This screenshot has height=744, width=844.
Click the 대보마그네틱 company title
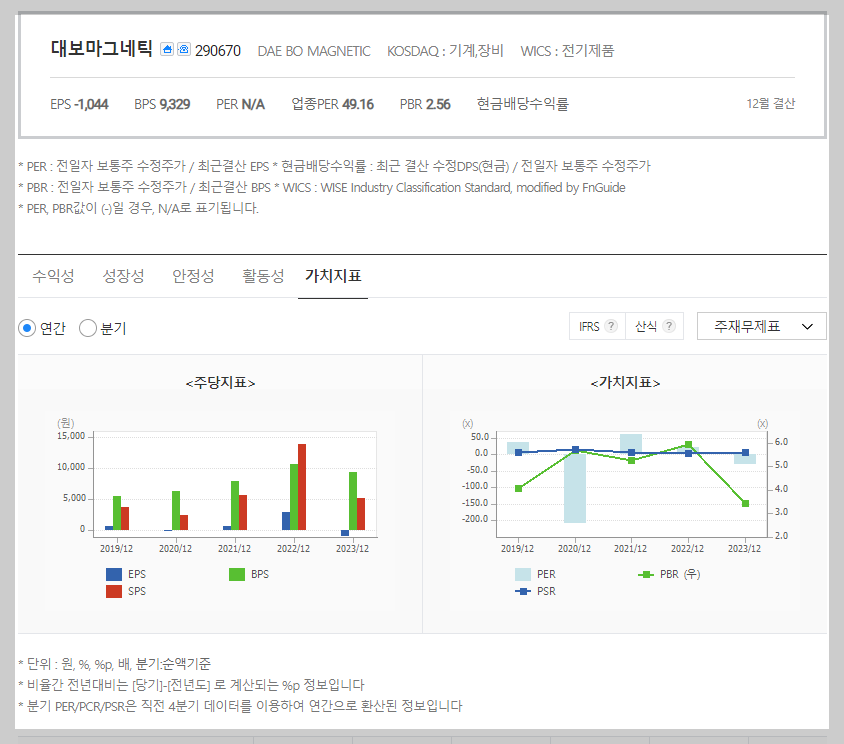pyautogui.click(x=102, y=48)
